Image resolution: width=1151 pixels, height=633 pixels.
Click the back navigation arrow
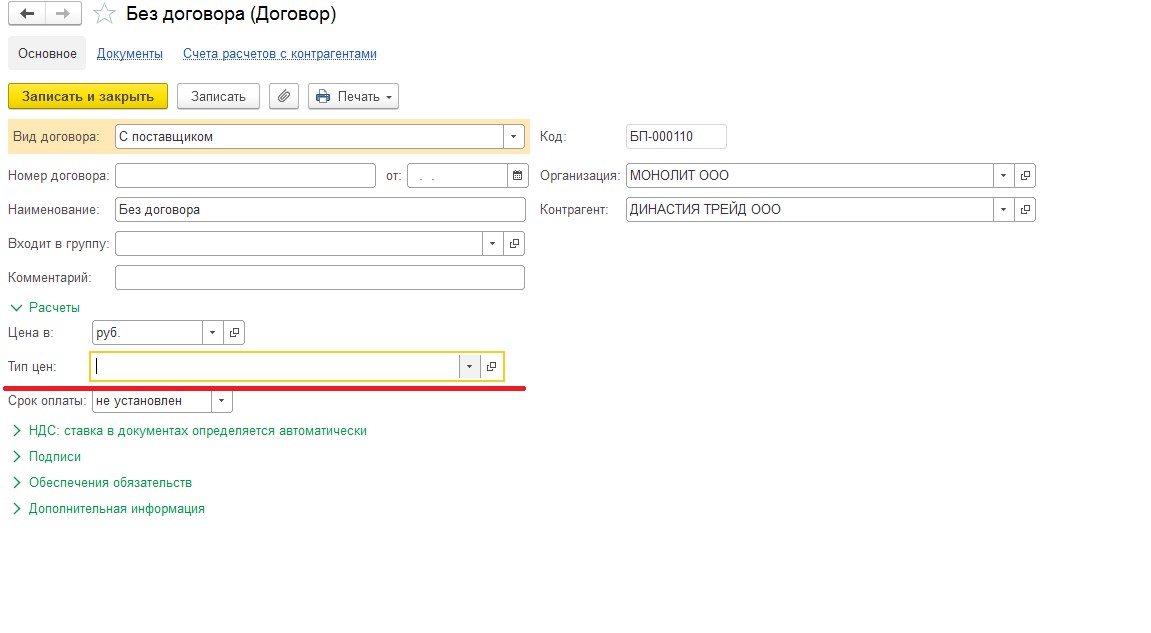(27, 14)
